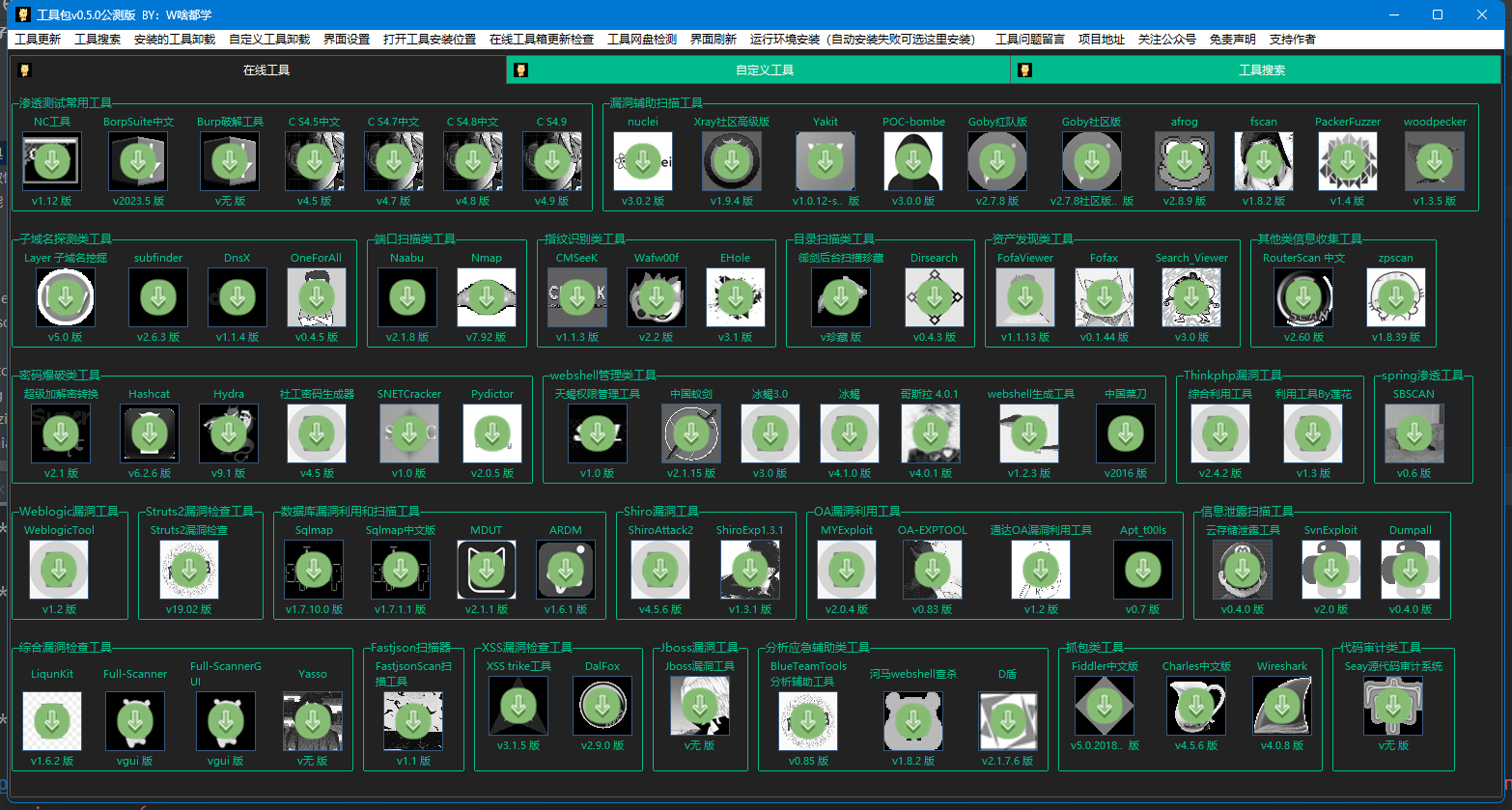
Task: Open the 工具搜索 tab
Action: pyautogui.click(x=1256, y=70)
